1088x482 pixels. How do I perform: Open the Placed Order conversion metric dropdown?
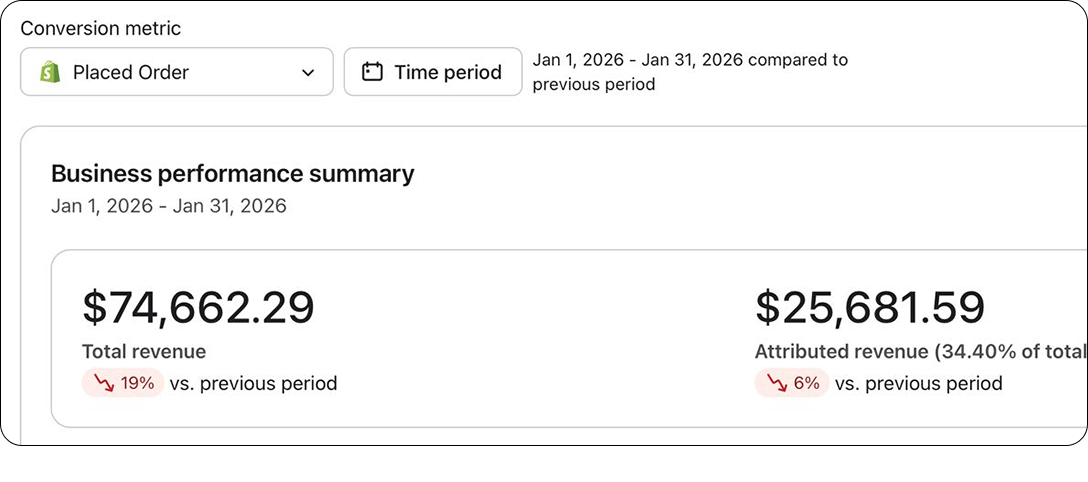(x=177, y=71)
